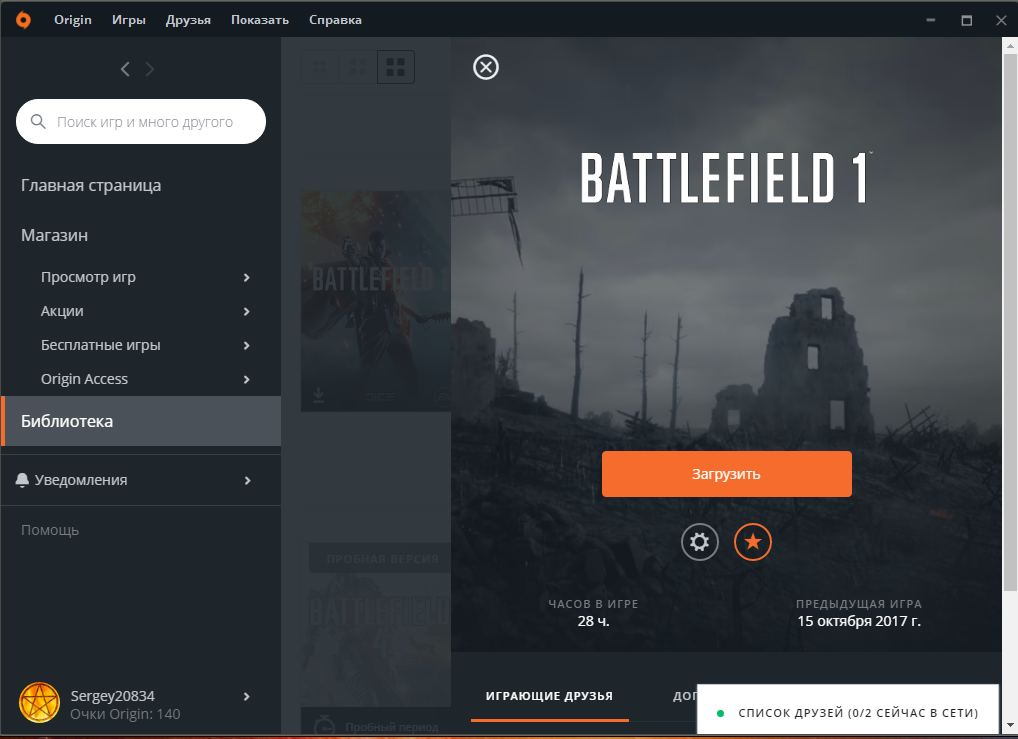Select Библиотека in sidebar

[x=142, y=421]
